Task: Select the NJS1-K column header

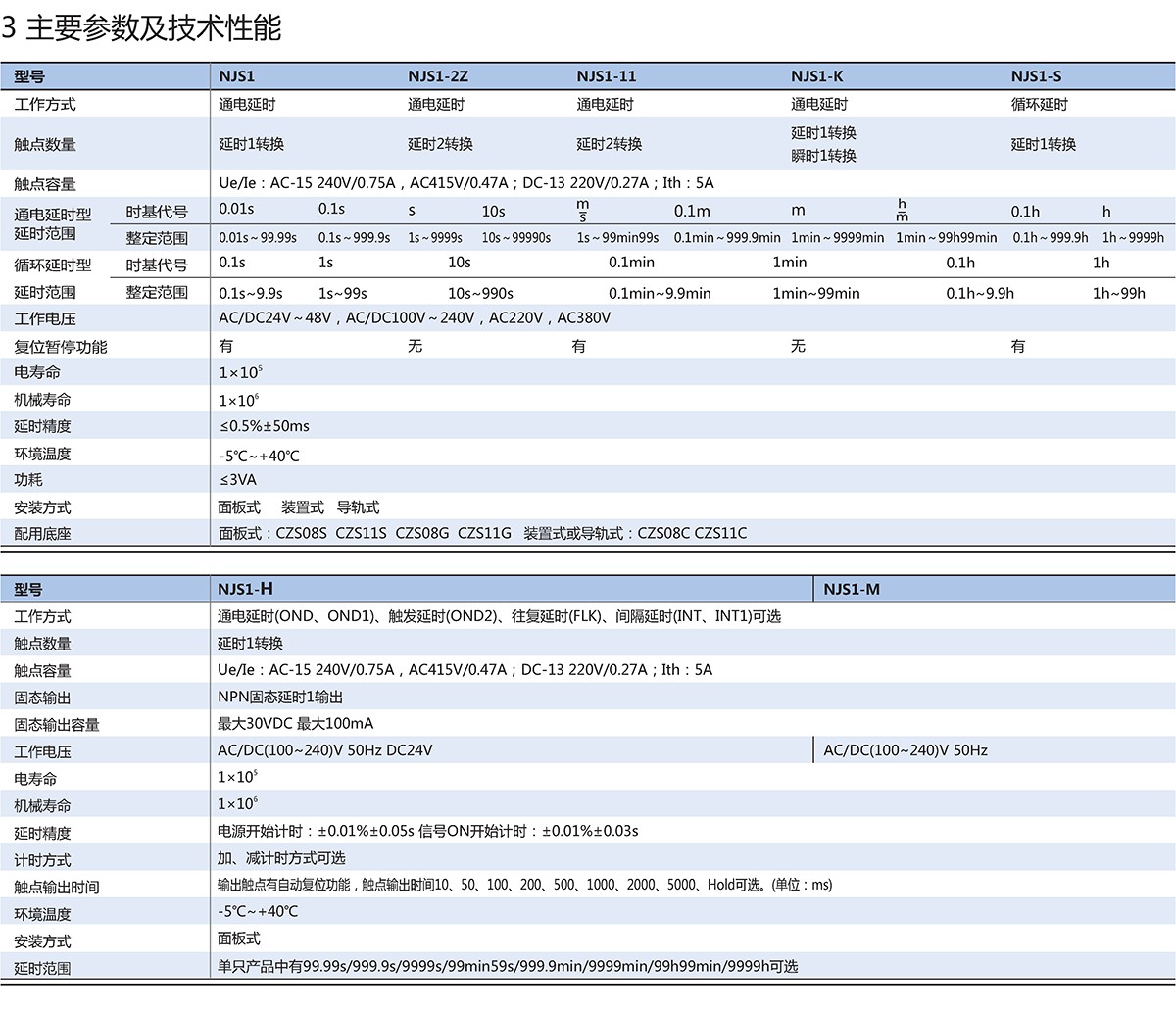Action: (x=816, y=76)
